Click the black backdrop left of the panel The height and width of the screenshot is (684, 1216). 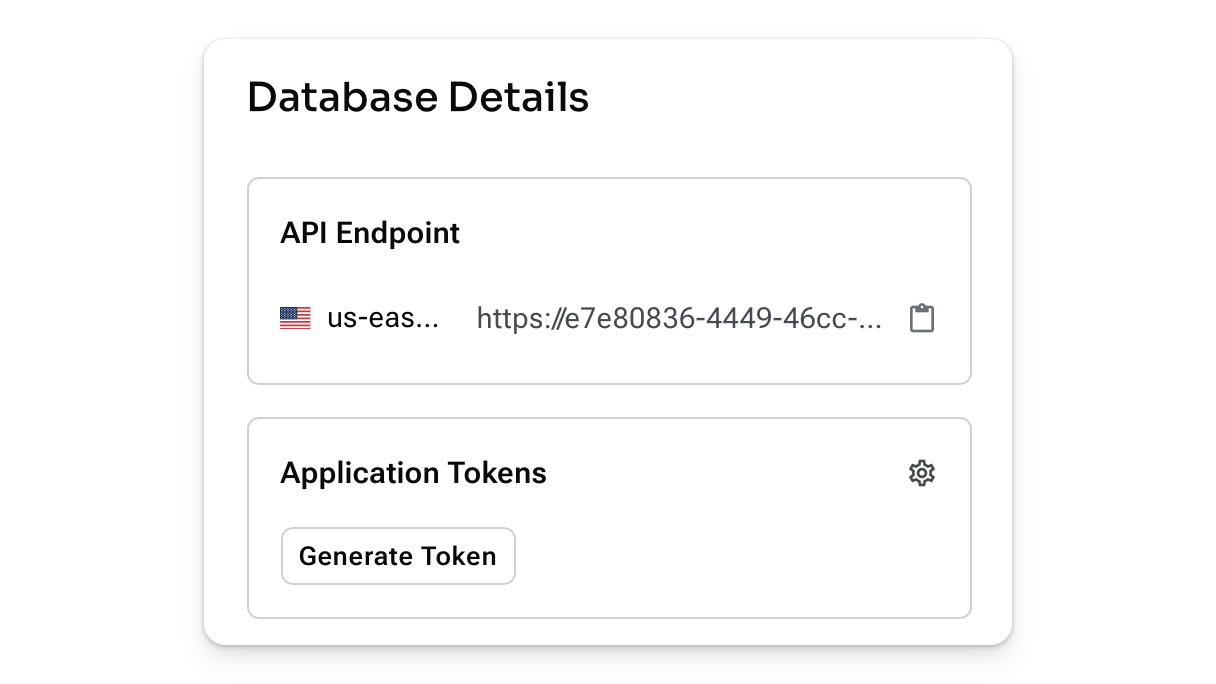(100, 342)
